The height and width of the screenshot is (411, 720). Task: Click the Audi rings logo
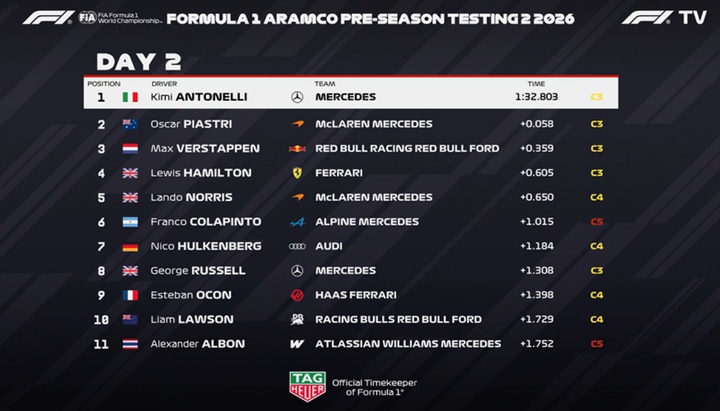[x=296, y=246]
